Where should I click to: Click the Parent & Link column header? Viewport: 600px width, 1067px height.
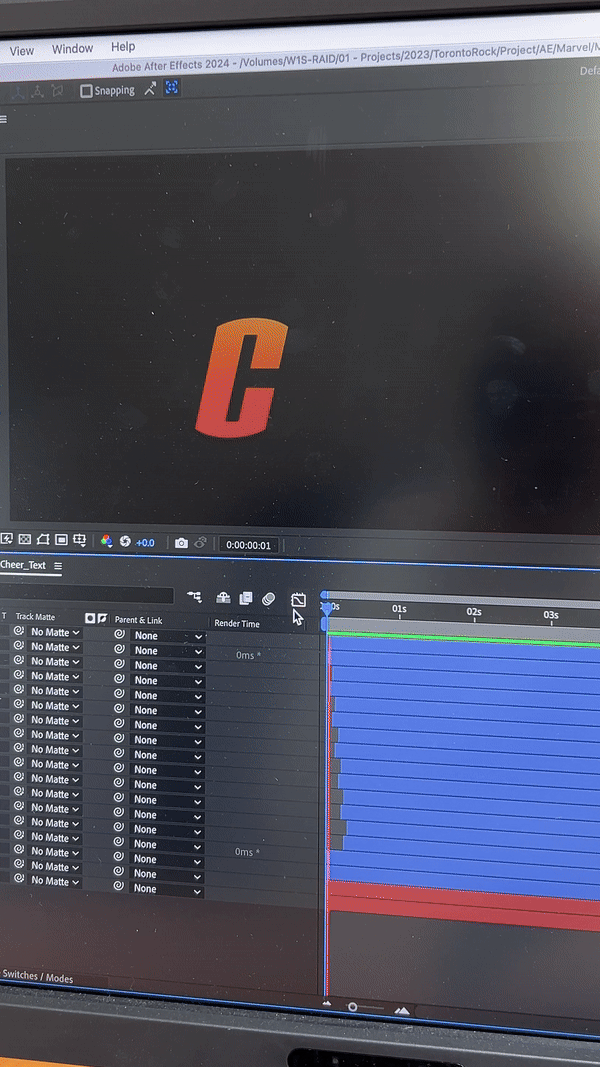click(138, 620)
